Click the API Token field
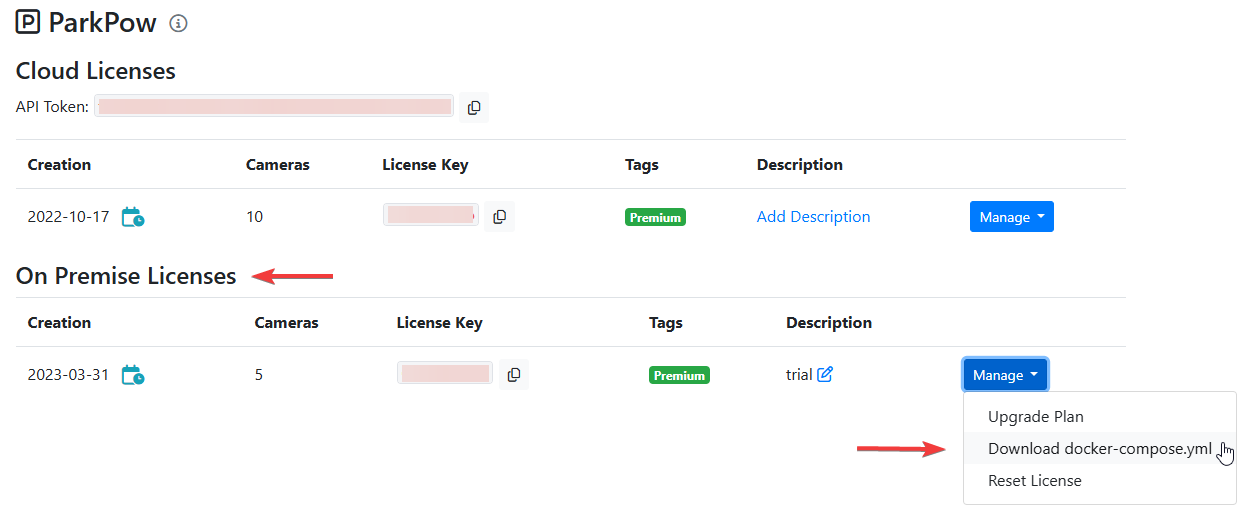 pos(274,107)
